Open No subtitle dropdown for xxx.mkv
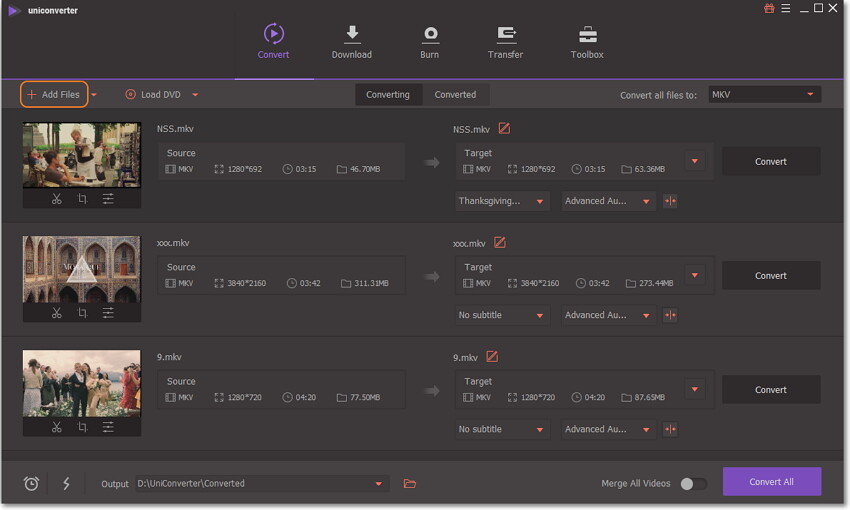The width and height of the screenshot is (850, 510). (502, 315)
